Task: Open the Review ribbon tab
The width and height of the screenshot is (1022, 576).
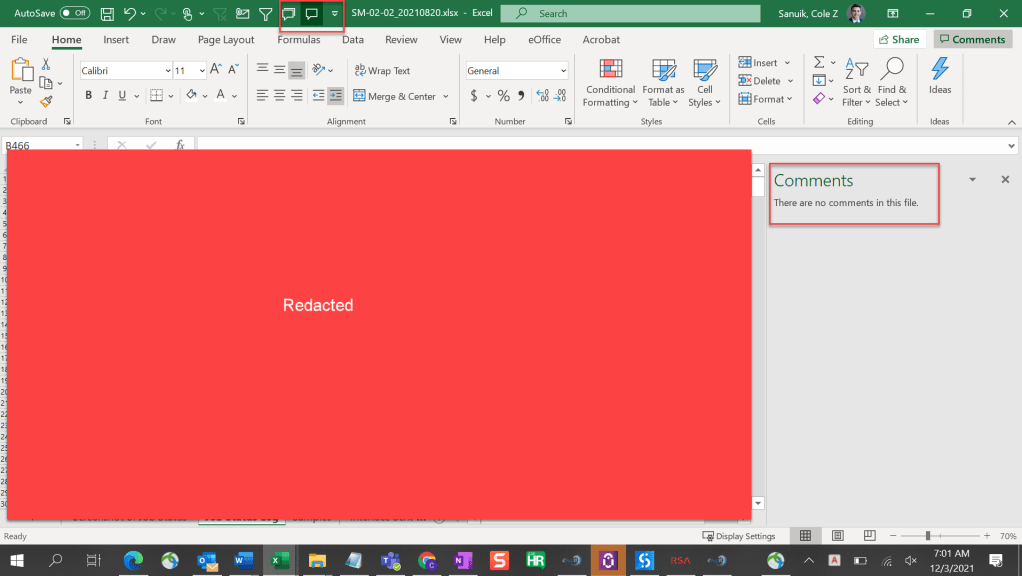Action: pyautogui.click(x=401, y=40)
